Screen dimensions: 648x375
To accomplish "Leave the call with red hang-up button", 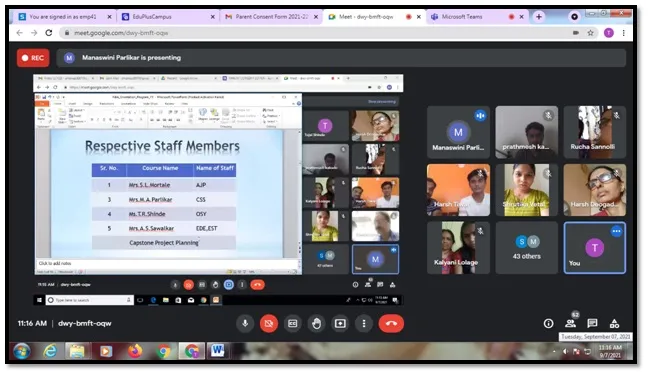I will (391, 324).
